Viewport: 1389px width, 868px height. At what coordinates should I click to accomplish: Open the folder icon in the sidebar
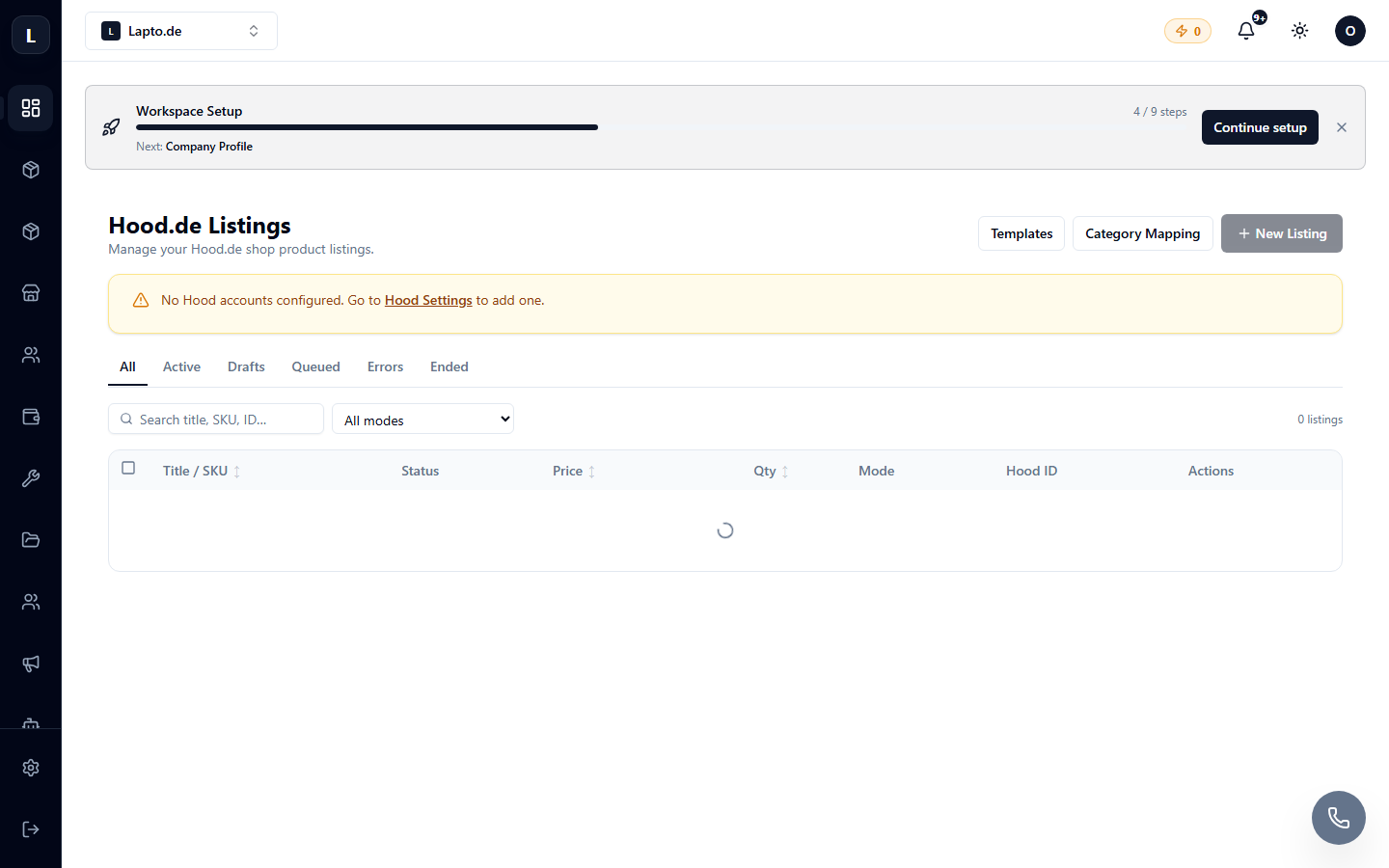coord(31,540)
